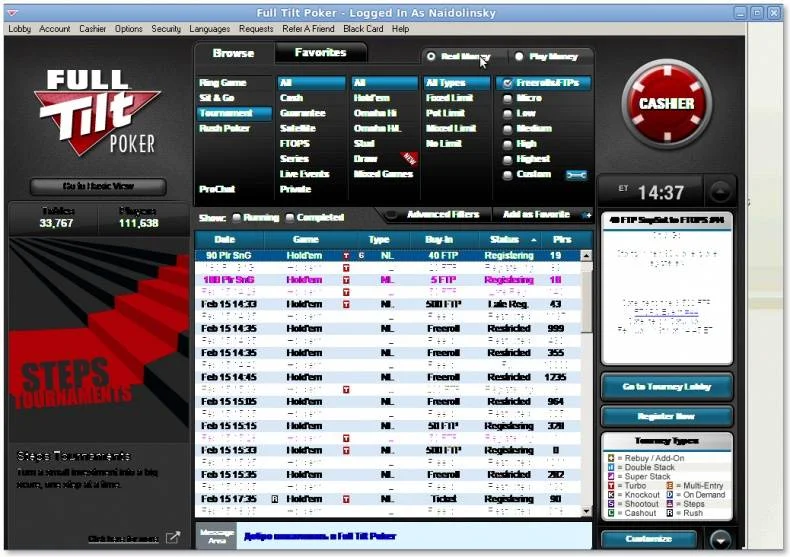This screenshot has height=557, width=790.
Task: Click the Rush legend icon in Tourney Types
Action: tap(670, 513)
